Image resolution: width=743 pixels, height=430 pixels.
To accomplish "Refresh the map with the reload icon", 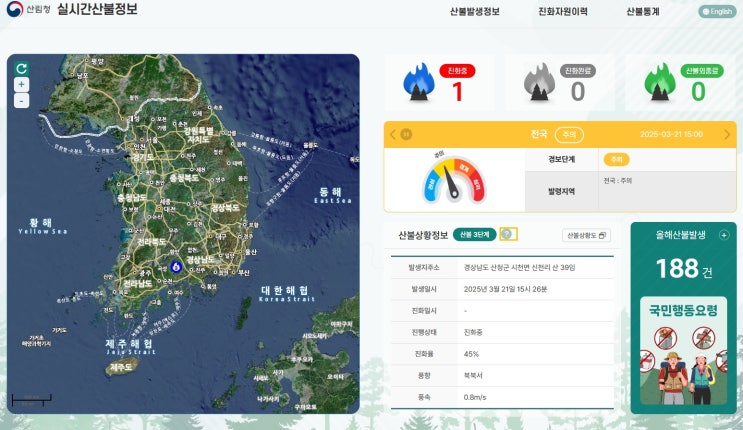I will [x=21, y=69].
